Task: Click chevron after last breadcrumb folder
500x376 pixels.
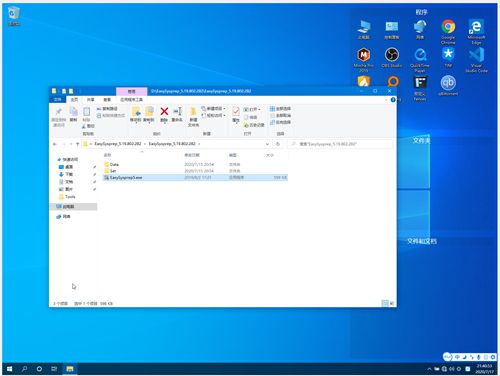Action: click(x=199, y=144)
